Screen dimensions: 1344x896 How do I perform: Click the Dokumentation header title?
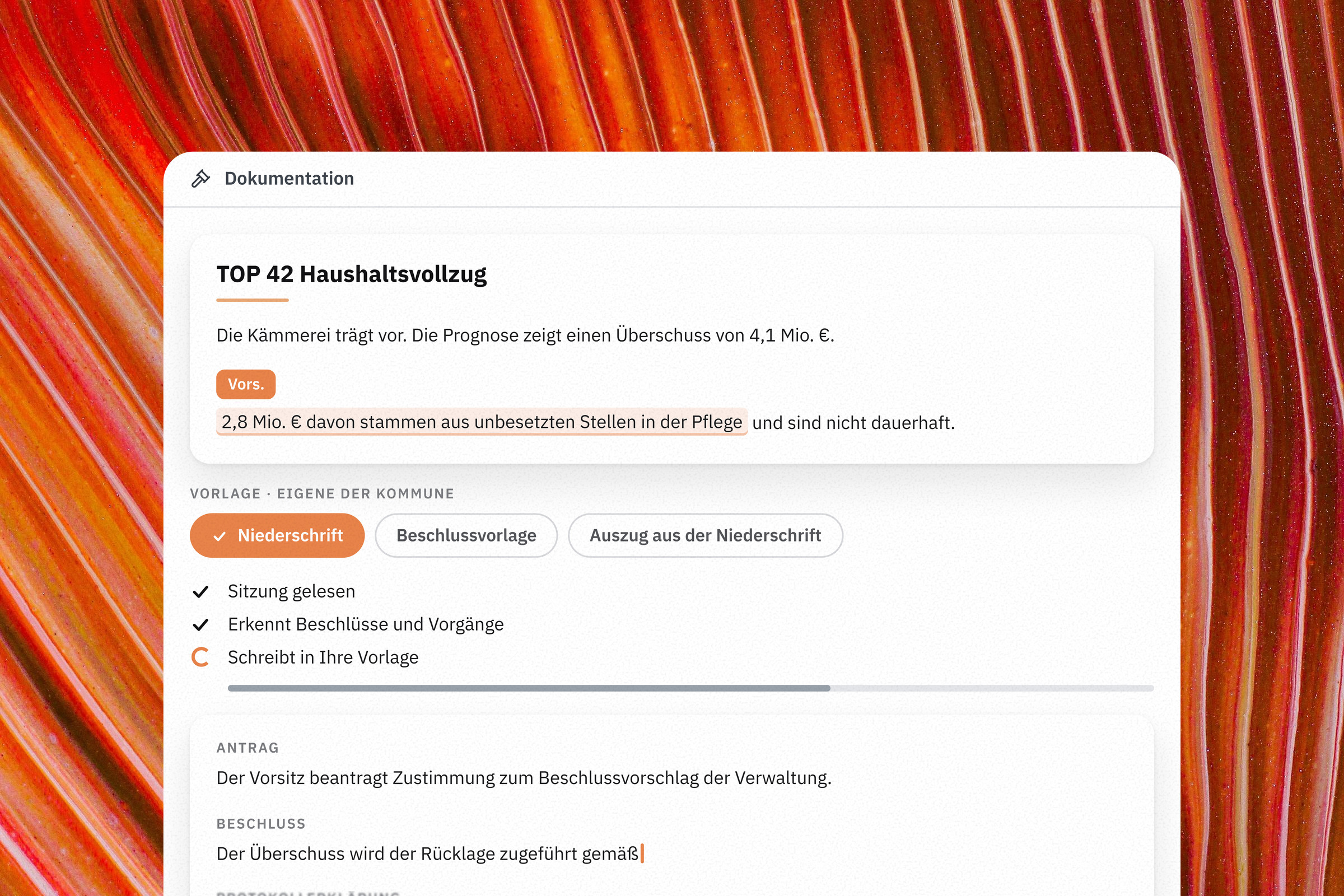click(289, 178)
